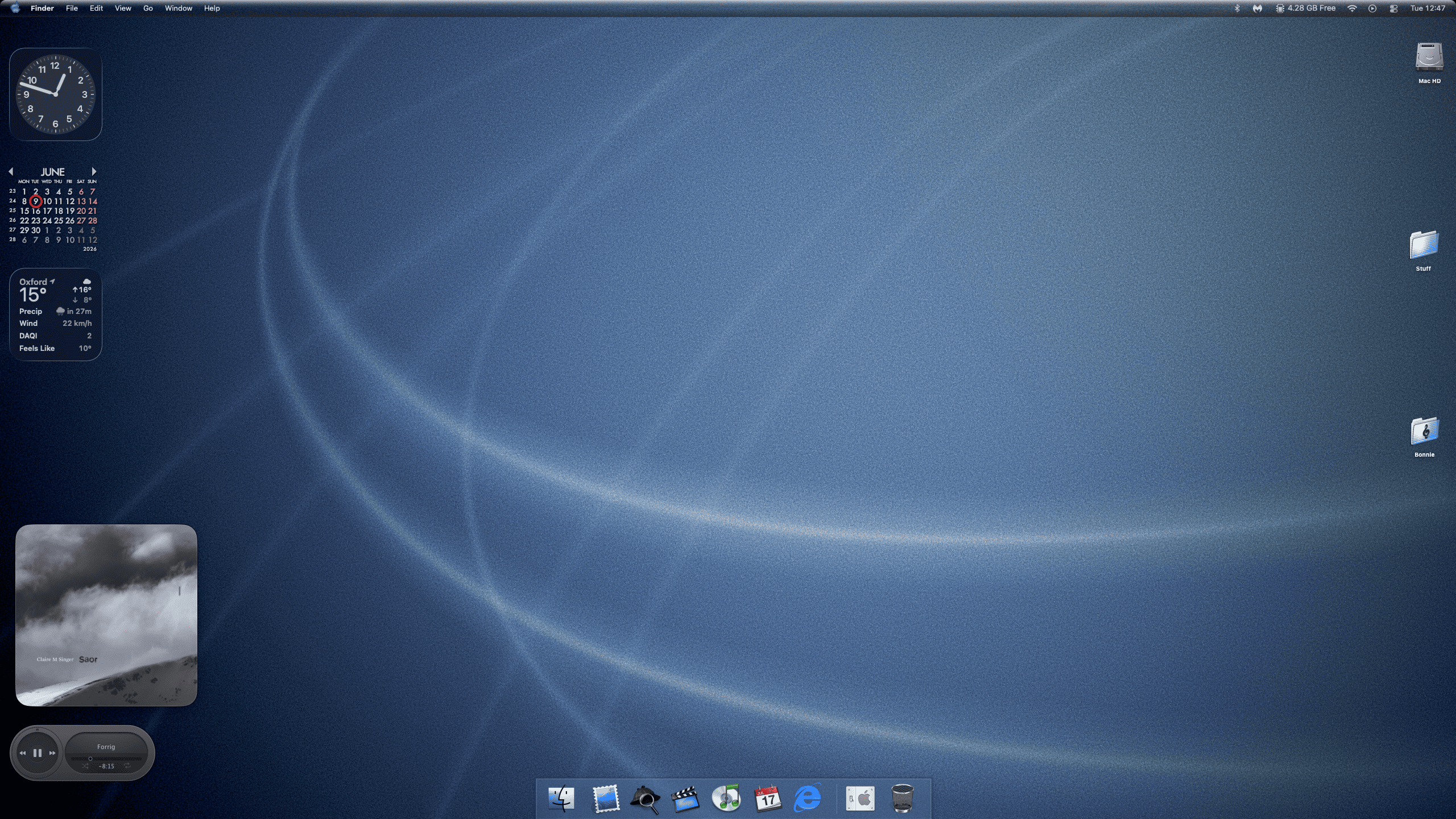The image size is (1456, 819).
Task: Click the track progress slider knob
Action: 90,758
